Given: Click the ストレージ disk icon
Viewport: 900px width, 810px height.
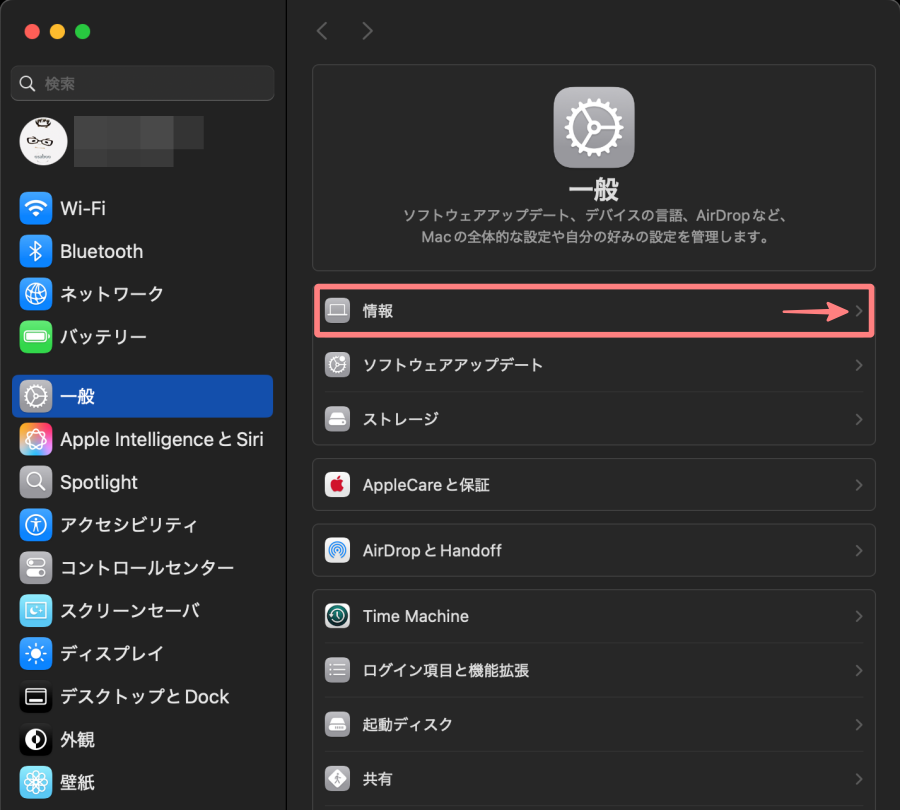Looking at the screenshot, I should [338, 419].
